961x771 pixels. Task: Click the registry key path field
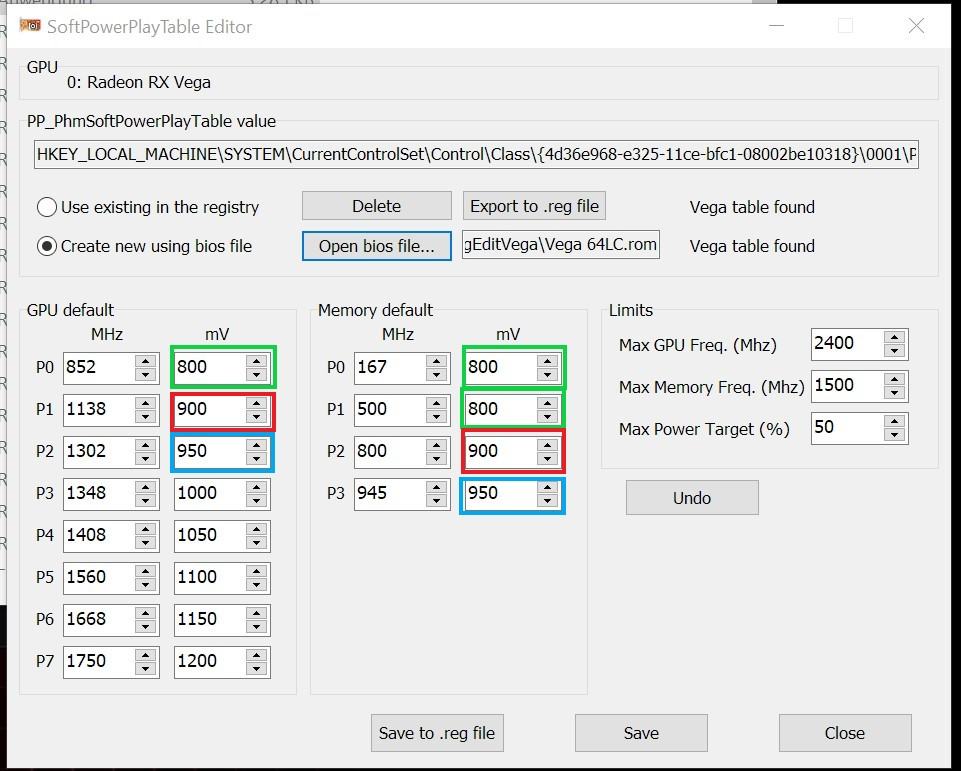pyautogui.click(x=476, y=154)
